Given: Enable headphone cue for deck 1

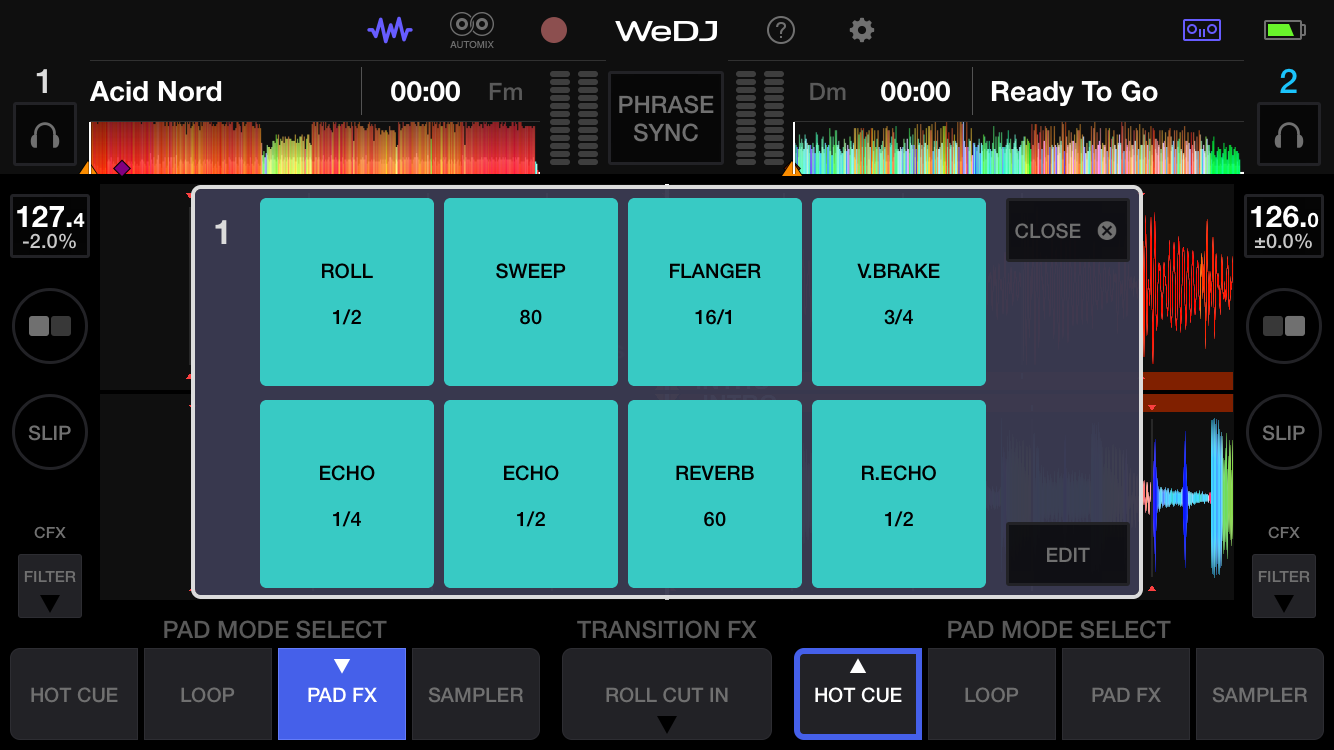Looking at the screenshot, I should (45, 134).
